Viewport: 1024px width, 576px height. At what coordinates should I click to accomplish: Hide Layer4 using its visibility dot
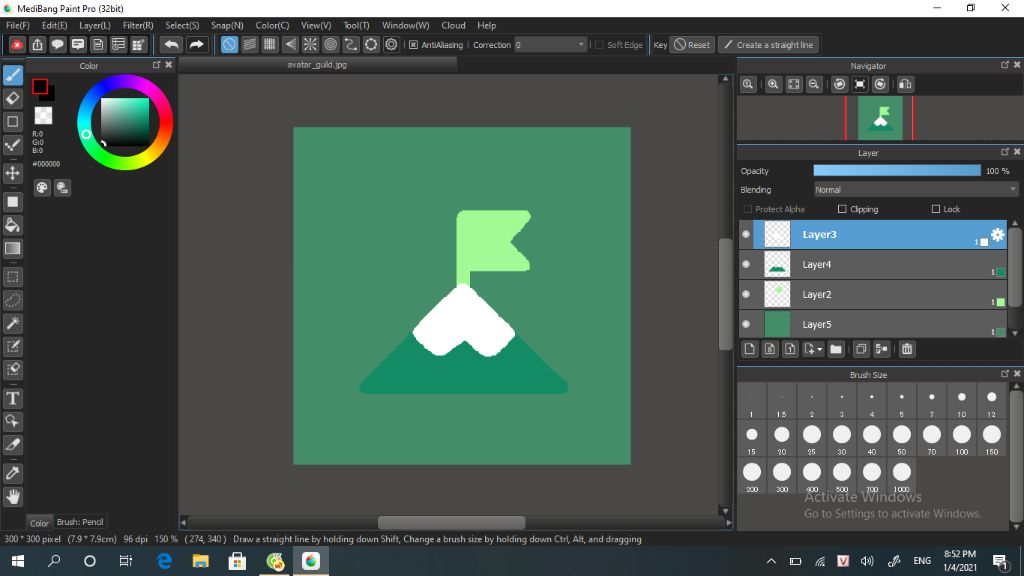pos(746,264)
